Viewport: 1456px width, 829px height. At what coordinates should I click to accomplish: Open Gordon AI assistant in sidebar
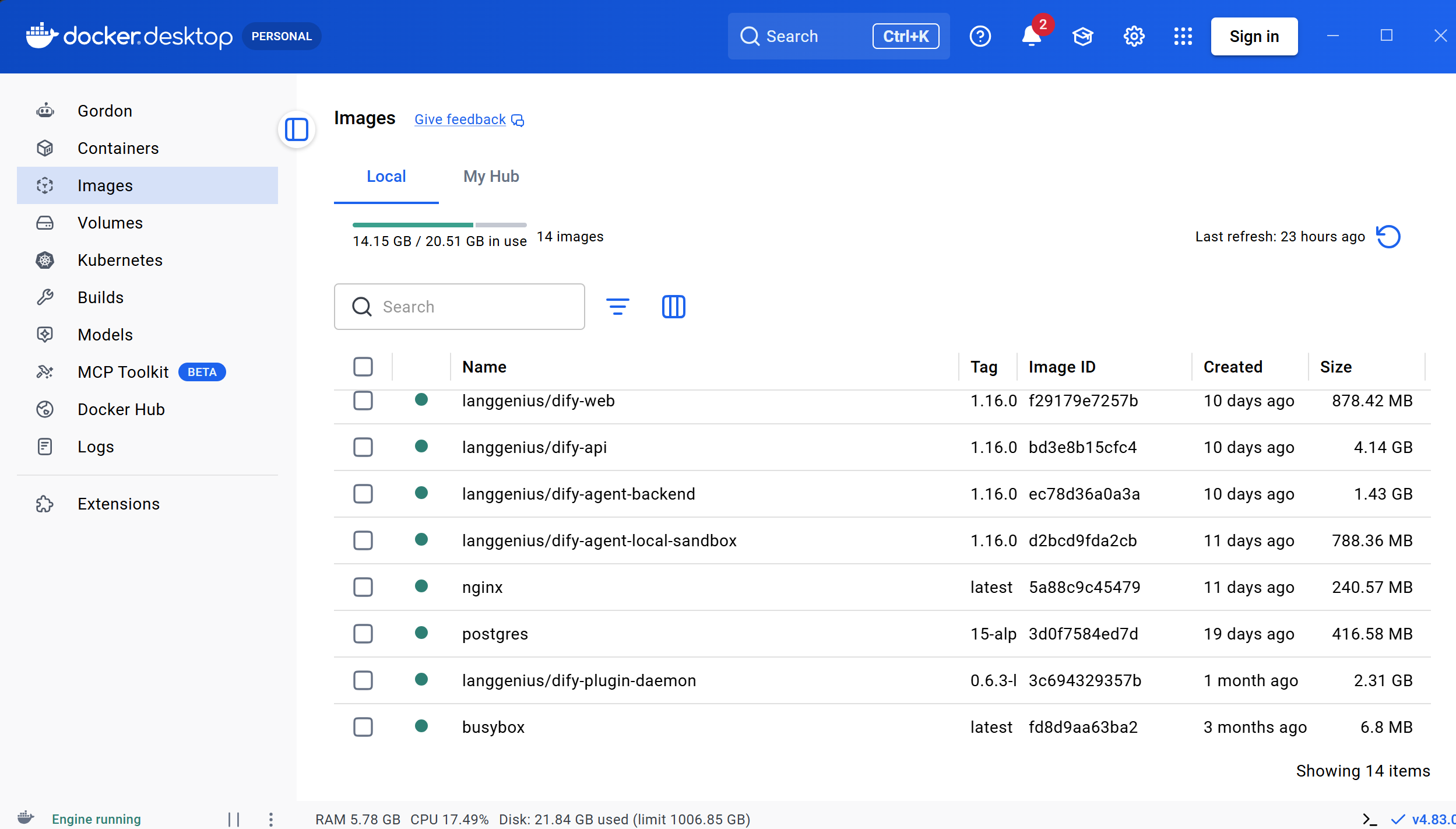(x=147, y=111)
